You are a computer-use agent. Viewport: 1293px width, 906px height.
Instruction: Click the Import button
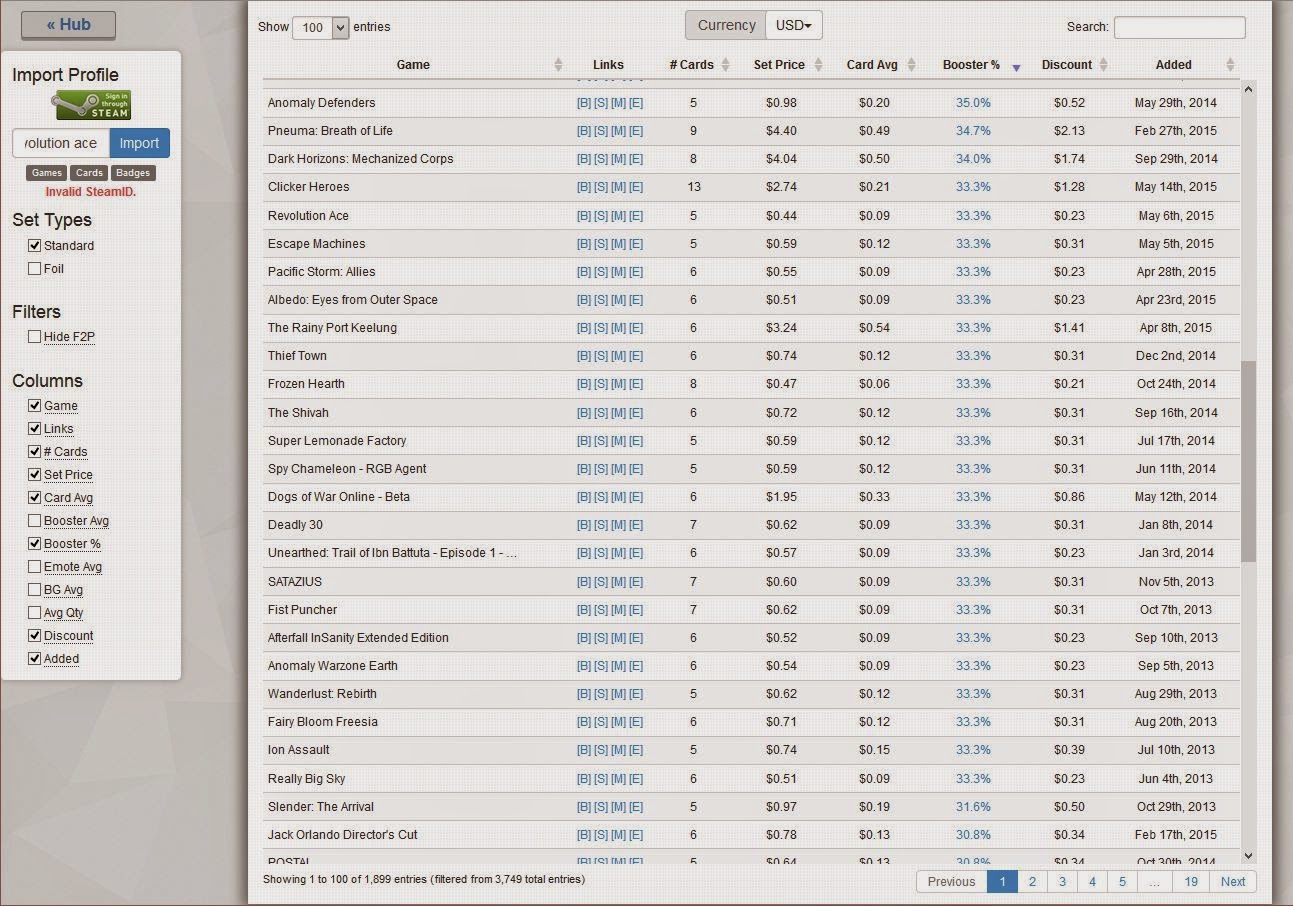139,143
